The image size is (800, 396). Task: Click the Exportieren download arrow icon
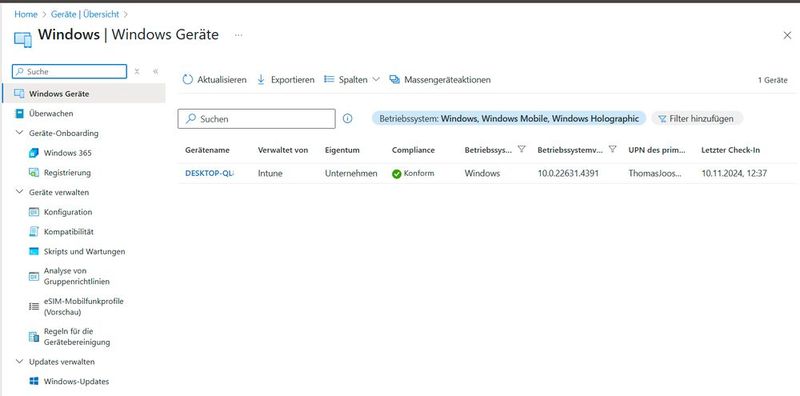(261, 80)
